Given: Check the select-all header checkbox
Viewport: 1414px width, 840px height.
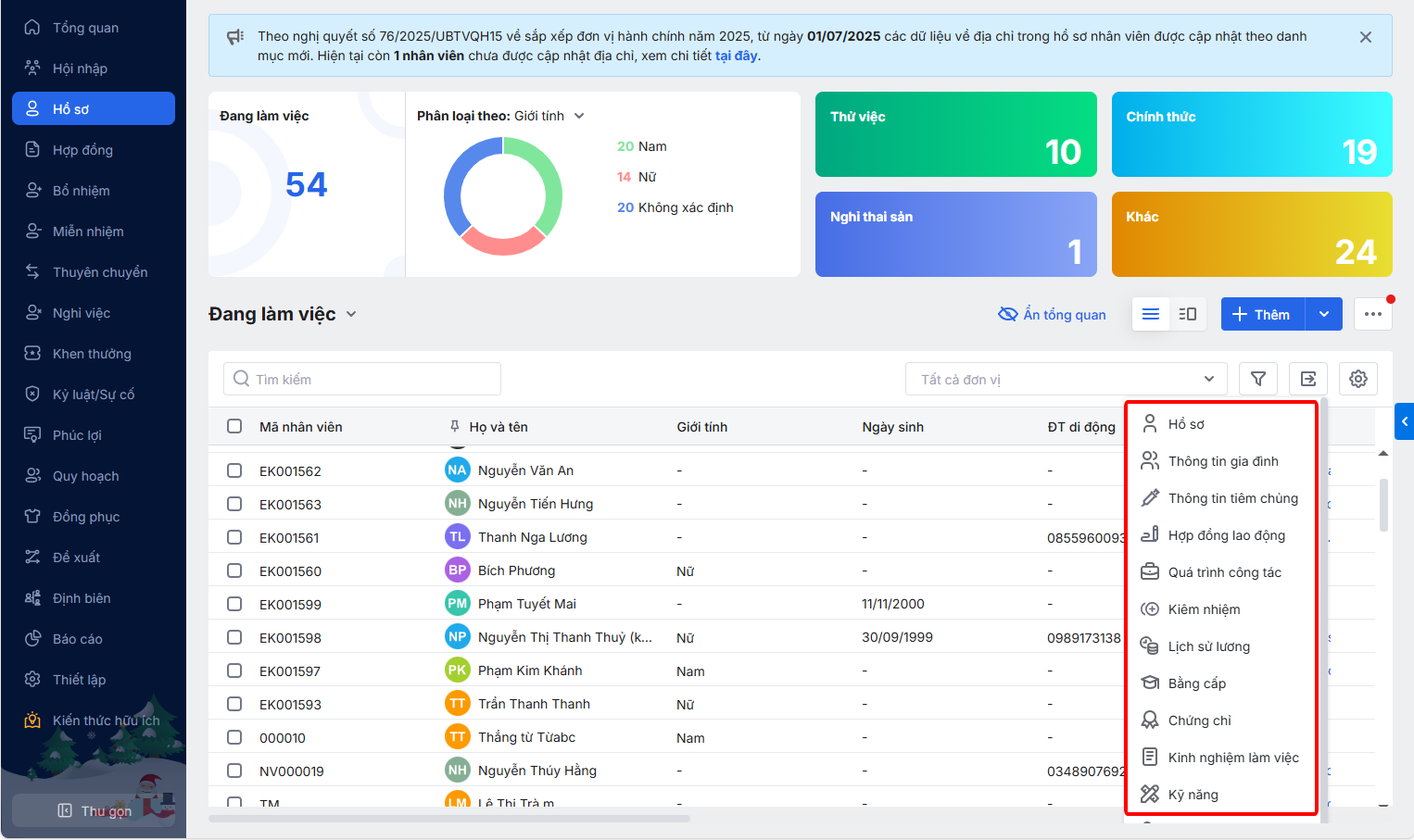Looking at the screenshot, I should coord(234,426).
